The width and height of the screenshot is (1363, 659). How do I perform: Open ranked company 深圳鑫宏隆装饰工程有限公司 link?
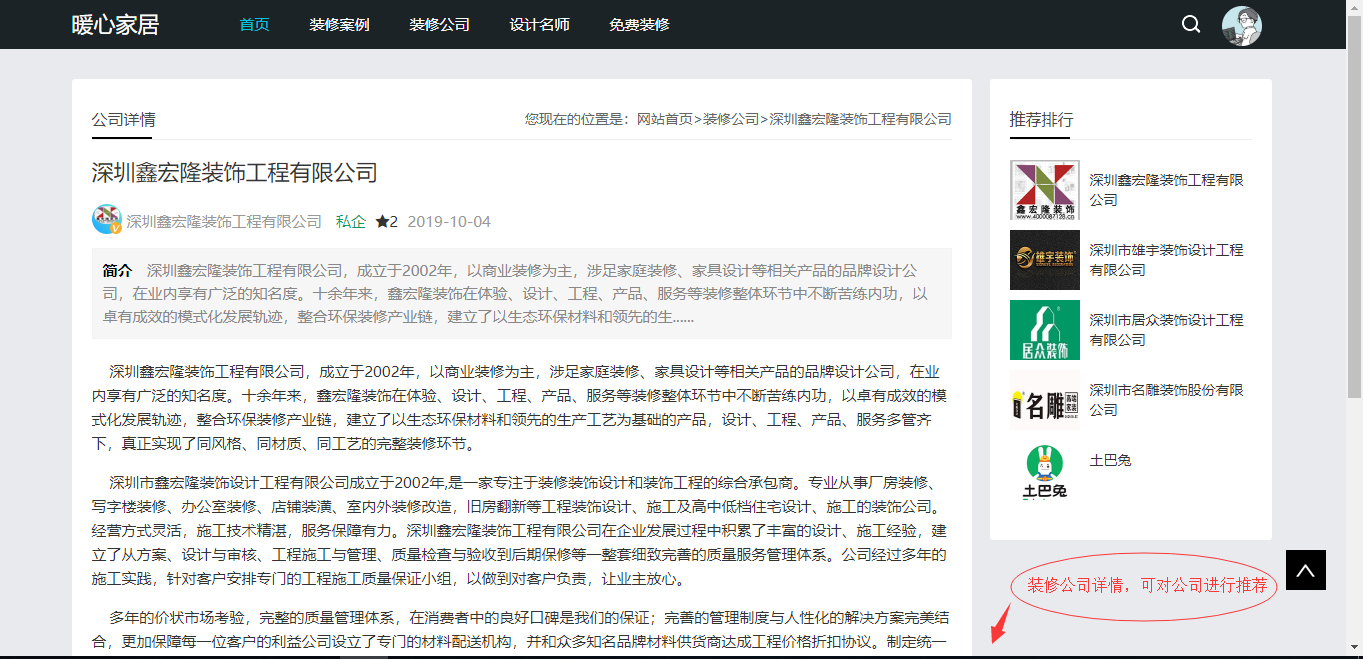(1167, 190)
